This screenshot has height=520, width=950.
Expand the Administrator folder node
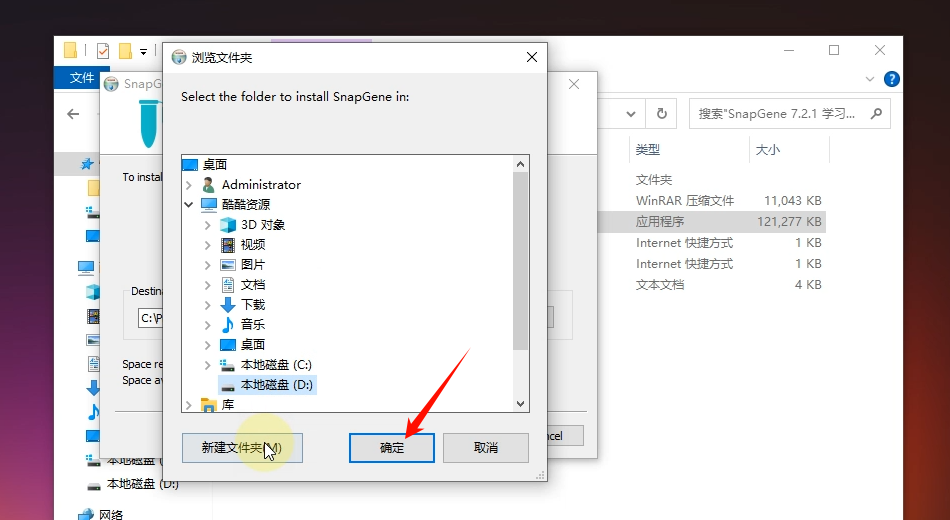(189, 185)
